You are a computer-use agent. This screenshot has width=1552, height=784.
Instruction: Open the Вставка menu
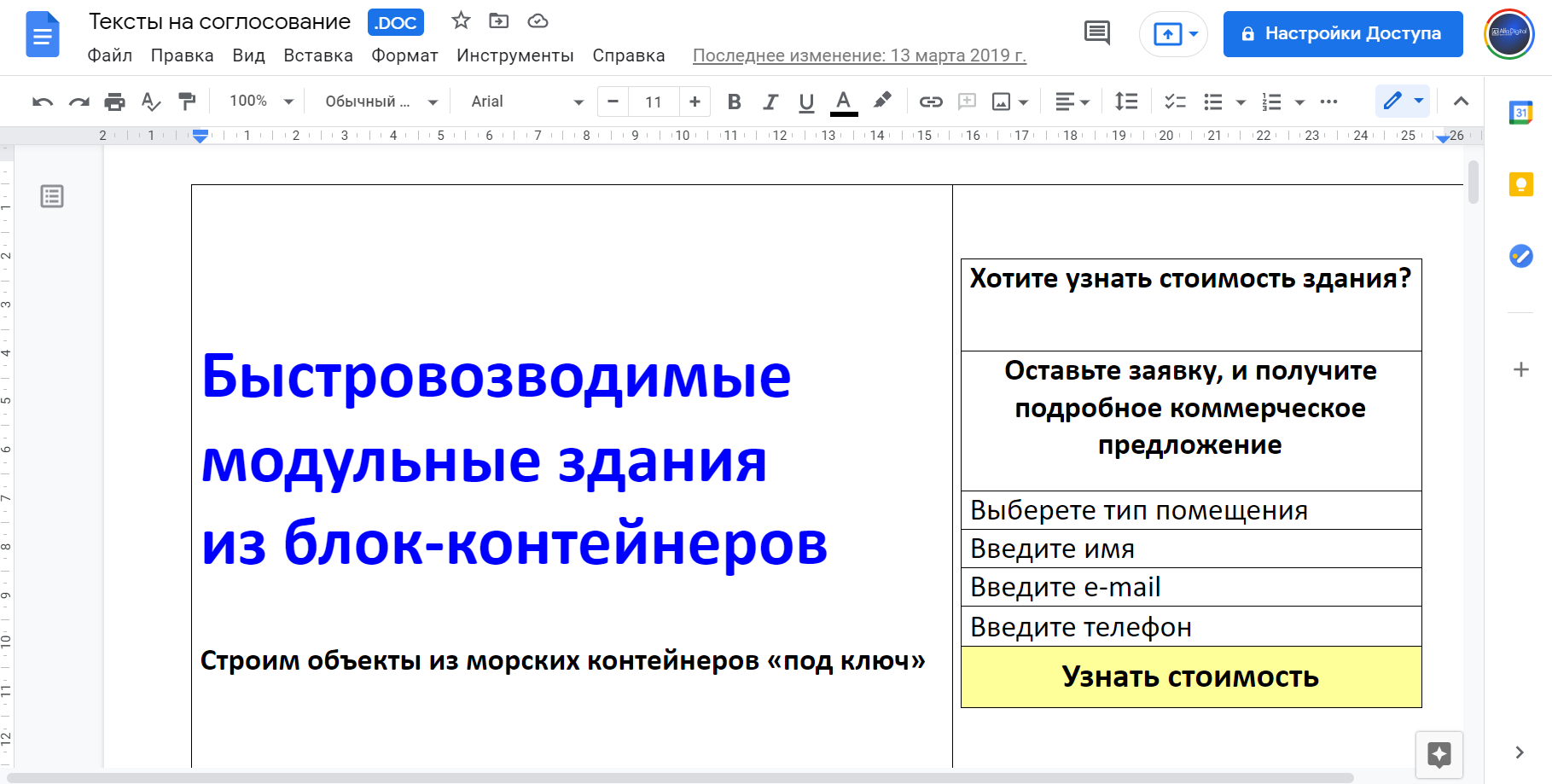pyautogui.click(x=318, y=55)
